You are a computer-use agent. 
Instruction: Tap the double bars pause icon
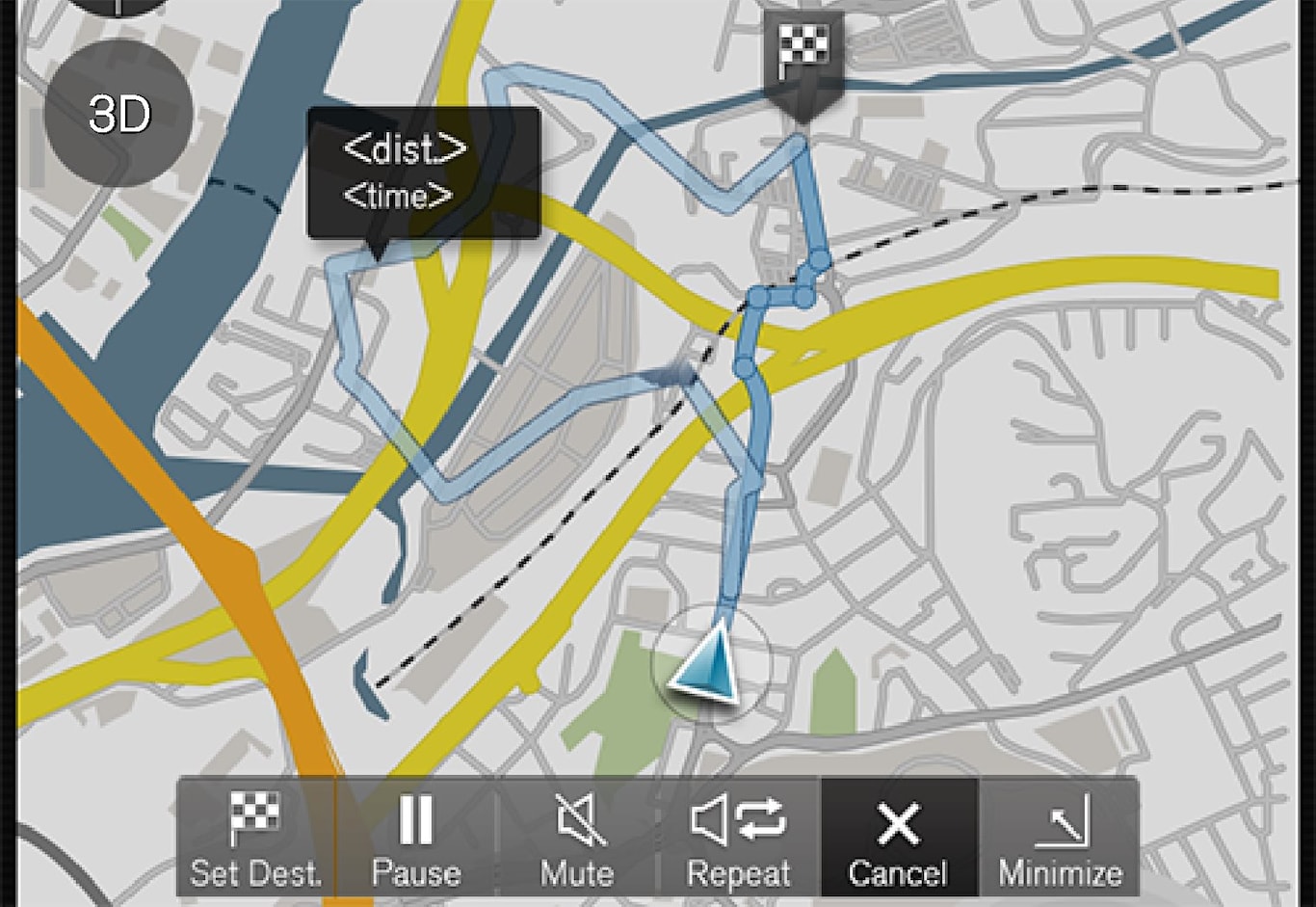coord(416,820)
